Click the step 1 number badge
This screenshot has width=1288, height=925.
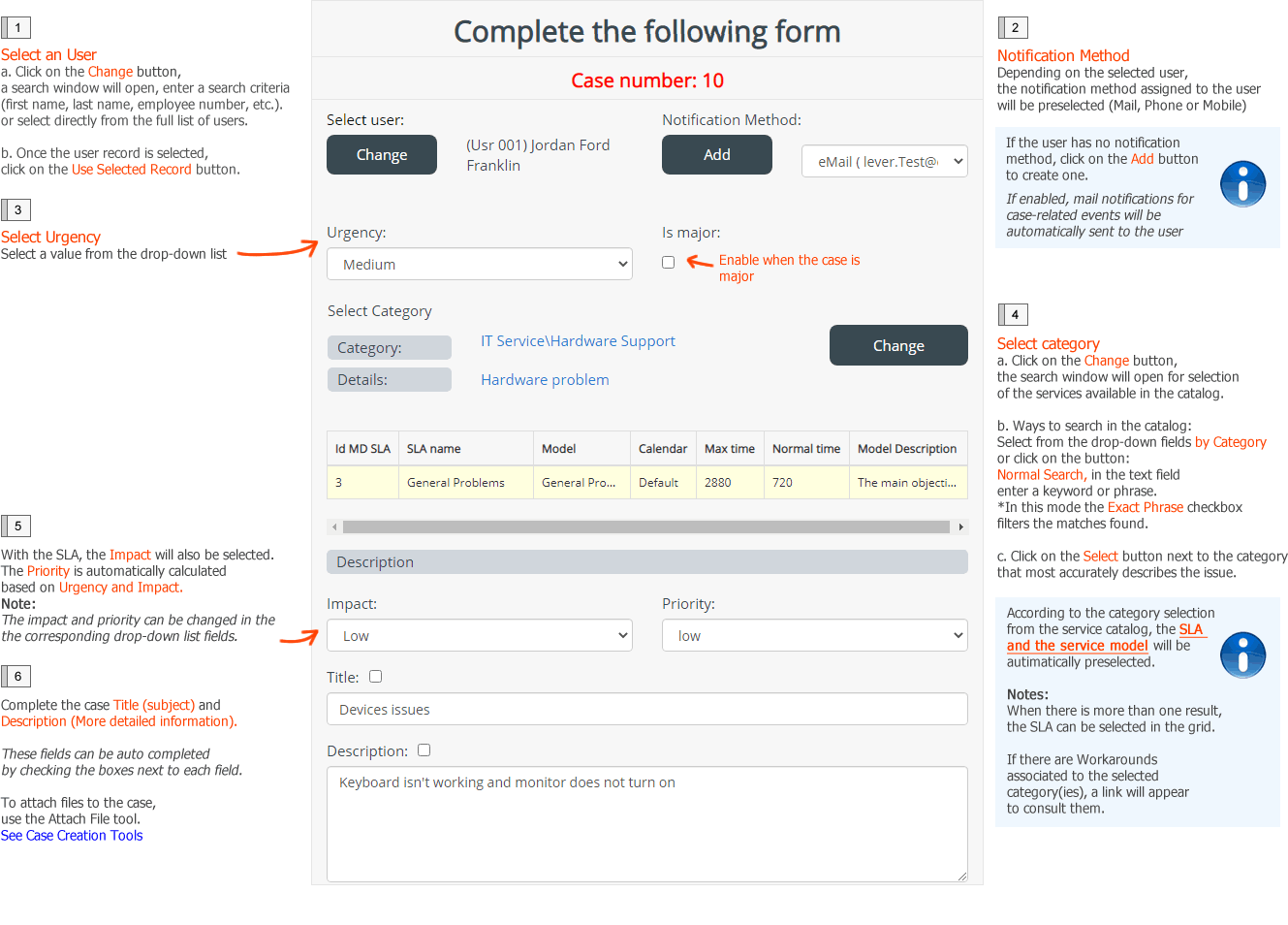click(16, 28)
